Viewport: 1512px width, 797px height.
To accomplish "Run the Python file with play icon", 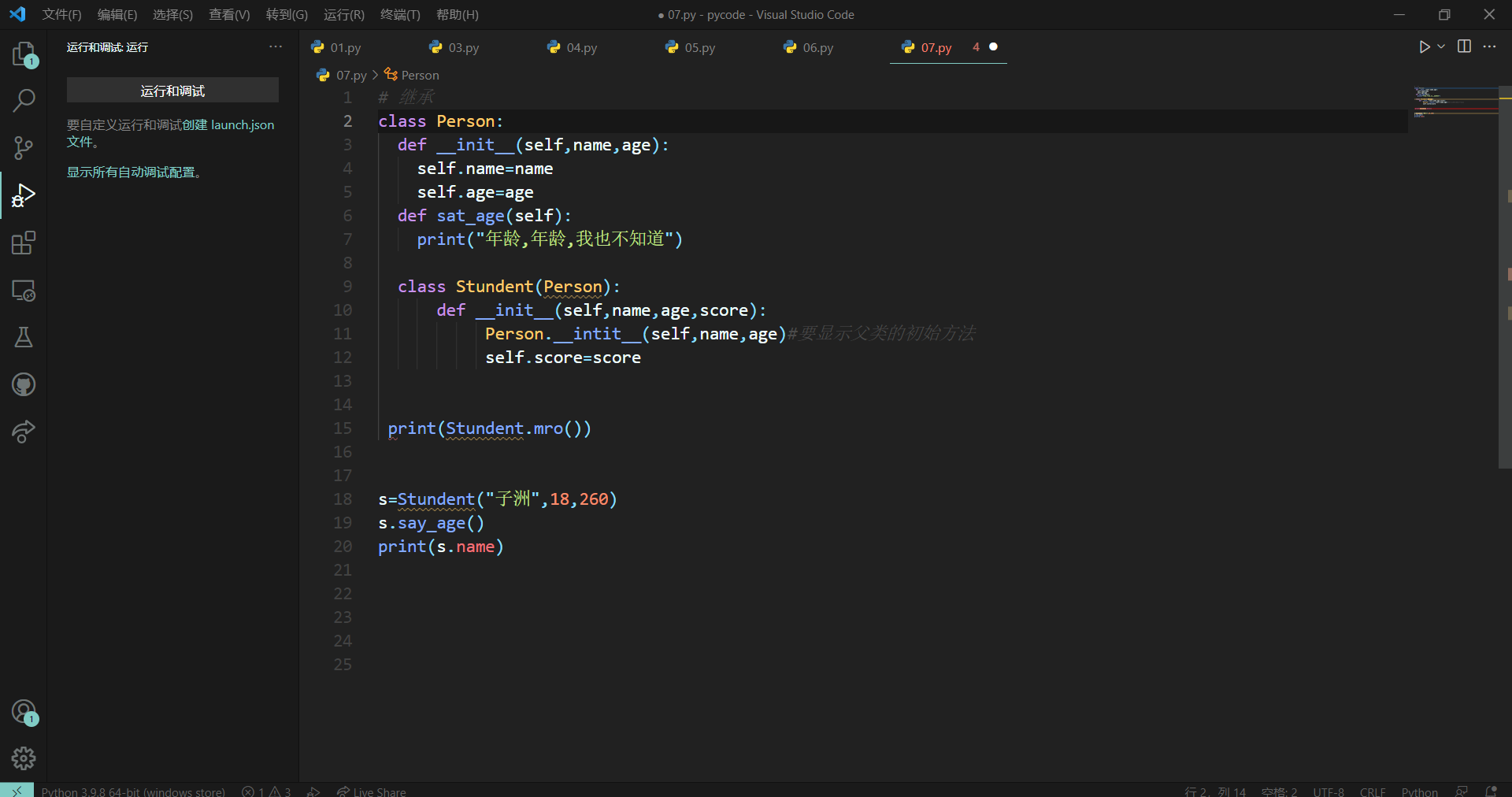I will pos(1424,46).
